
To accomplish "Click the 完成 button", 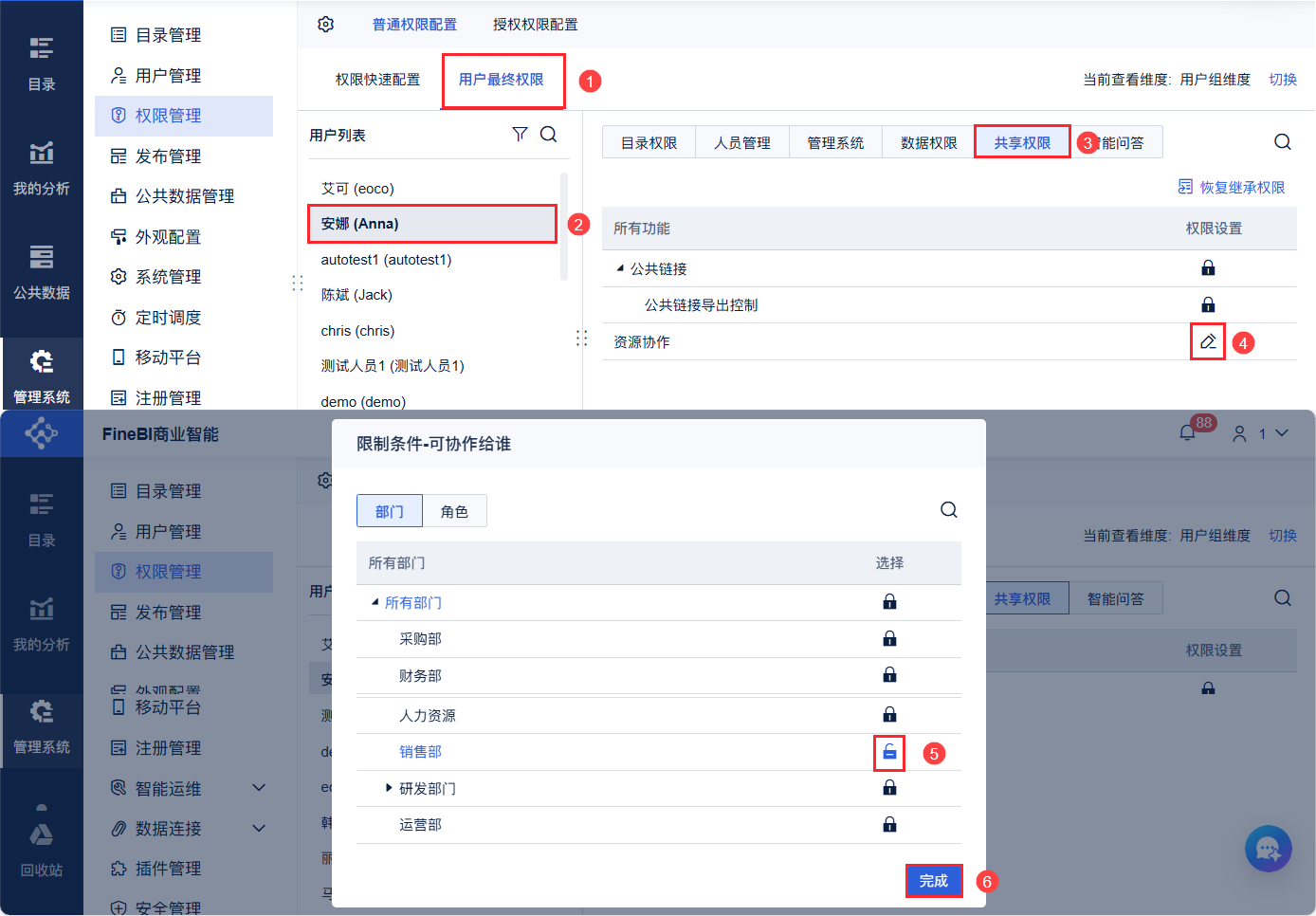I will (934, 881).
